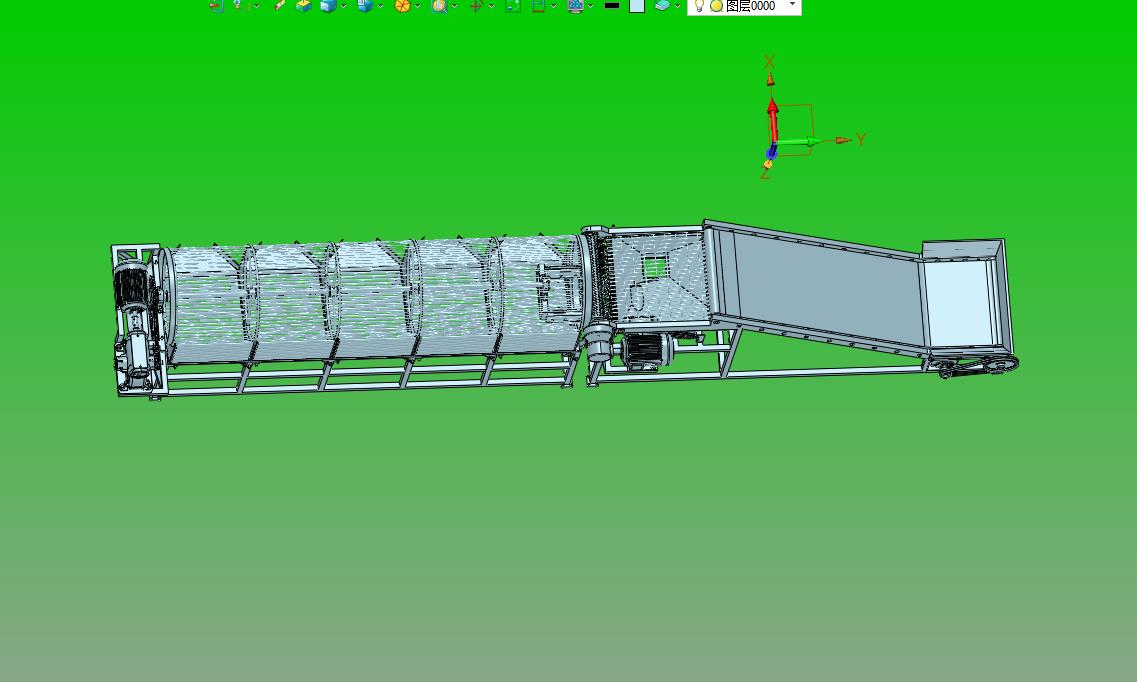
Task: Click the blue Z axis origin handle
Action: point(772,152)
